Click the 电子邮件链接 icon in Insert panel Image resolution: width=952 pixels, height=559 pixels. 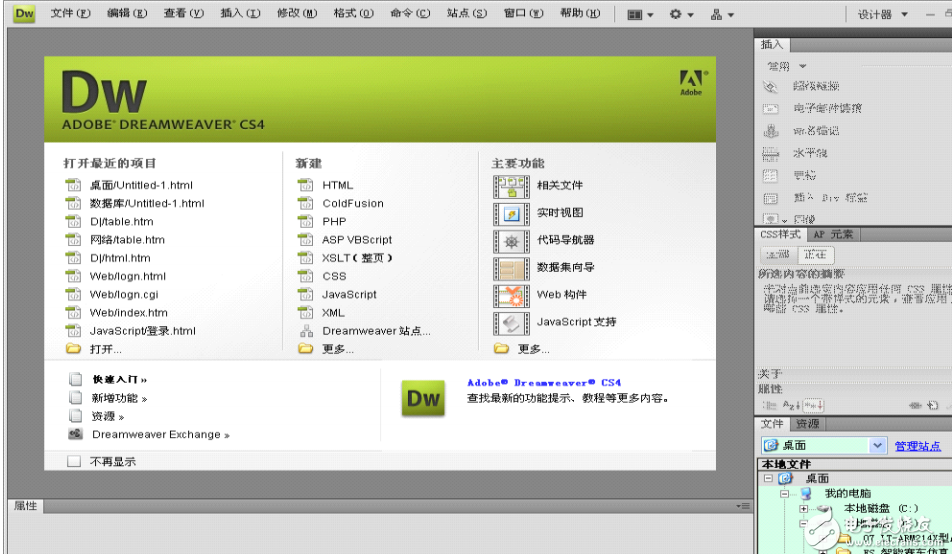tap(770, 109)
